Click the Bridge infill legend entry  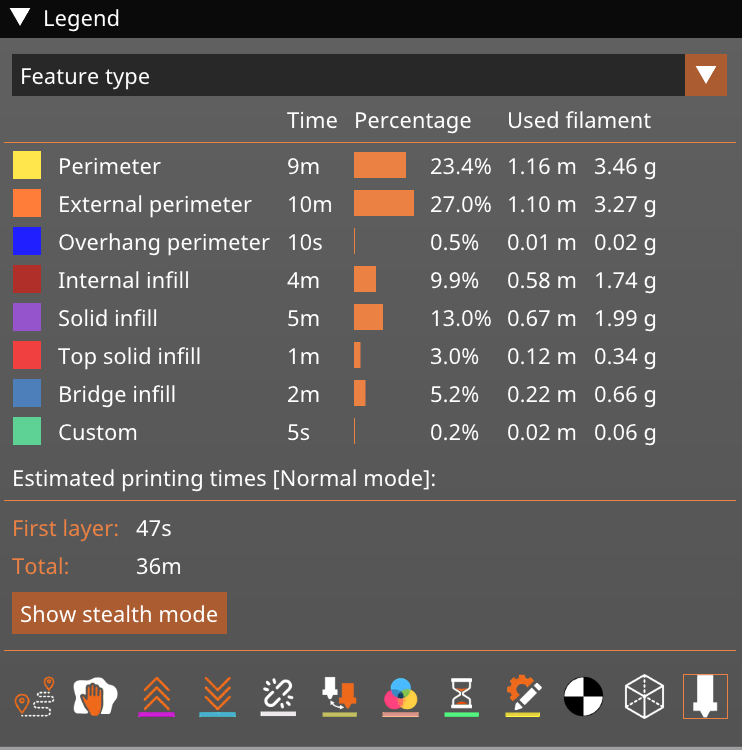pos(117,394)
